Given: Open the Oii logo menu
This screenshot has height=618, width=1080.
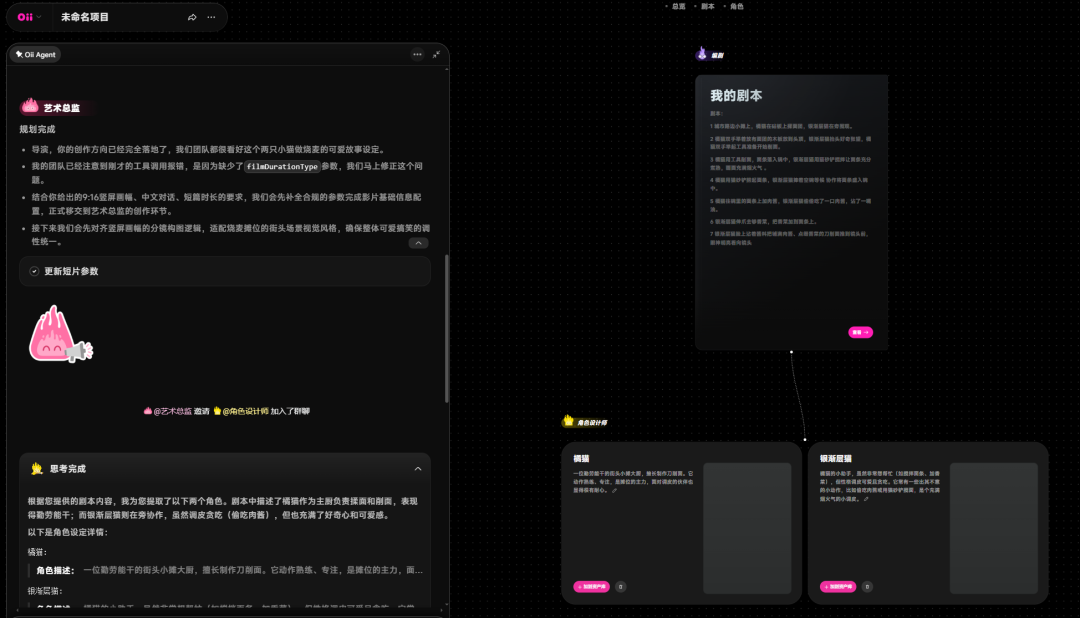Looking at the screenshot, I should click(x=29, y=17).
